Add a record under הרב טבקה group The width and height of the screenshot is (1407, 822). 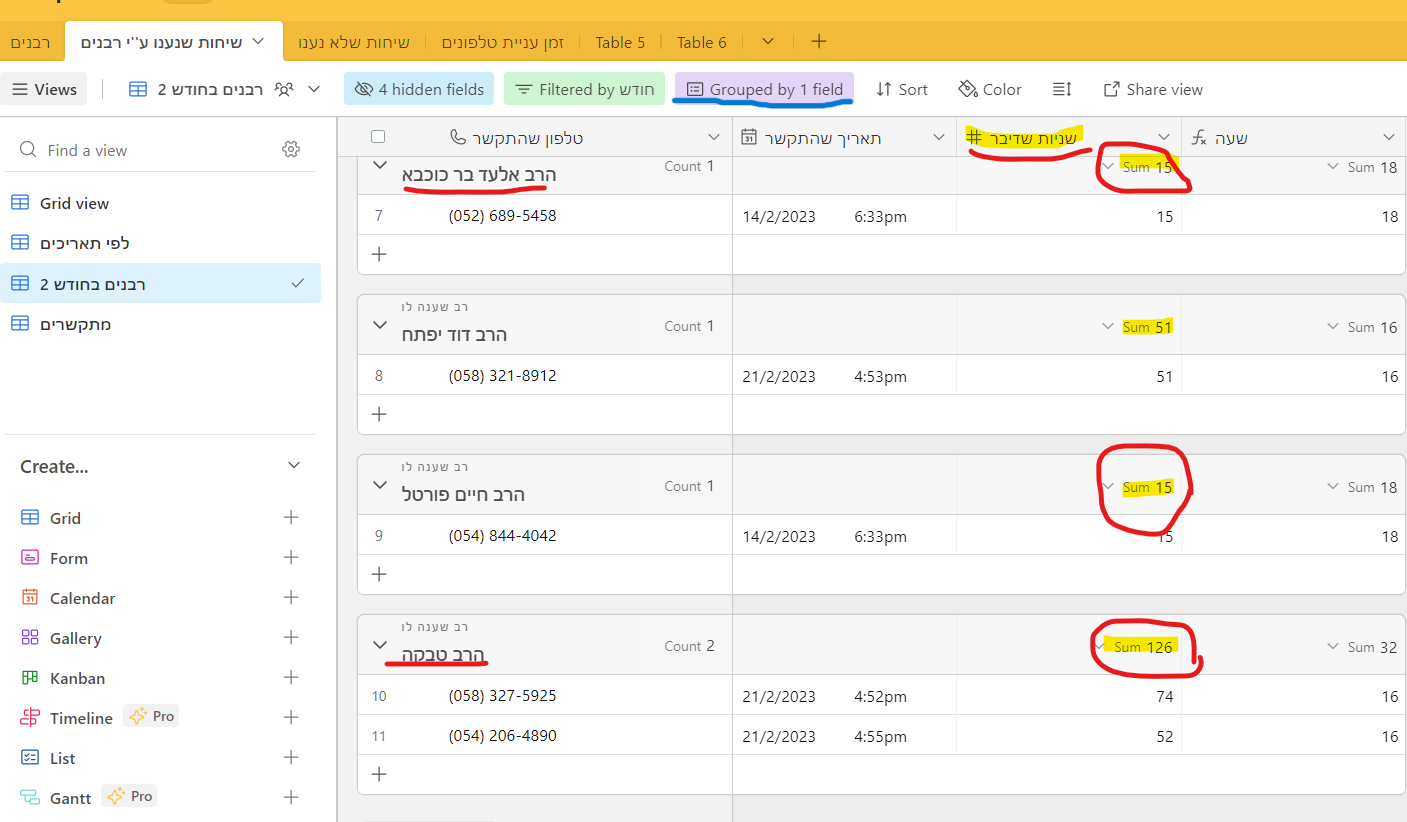(379, 774)
